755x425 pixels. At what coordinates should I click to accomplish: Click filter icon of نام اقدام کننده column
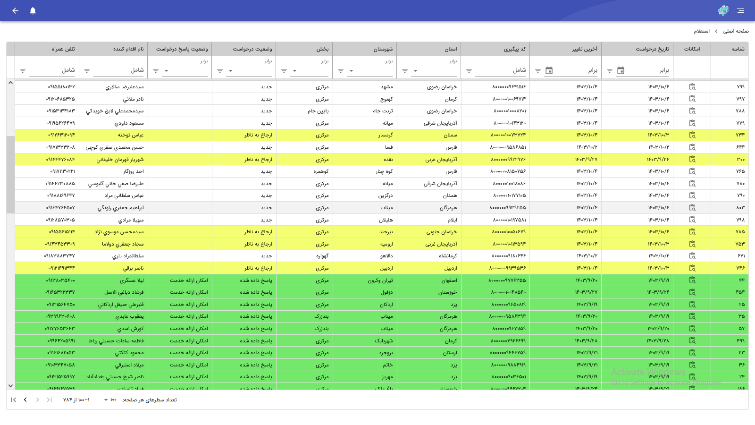click(x=86, y=71)
